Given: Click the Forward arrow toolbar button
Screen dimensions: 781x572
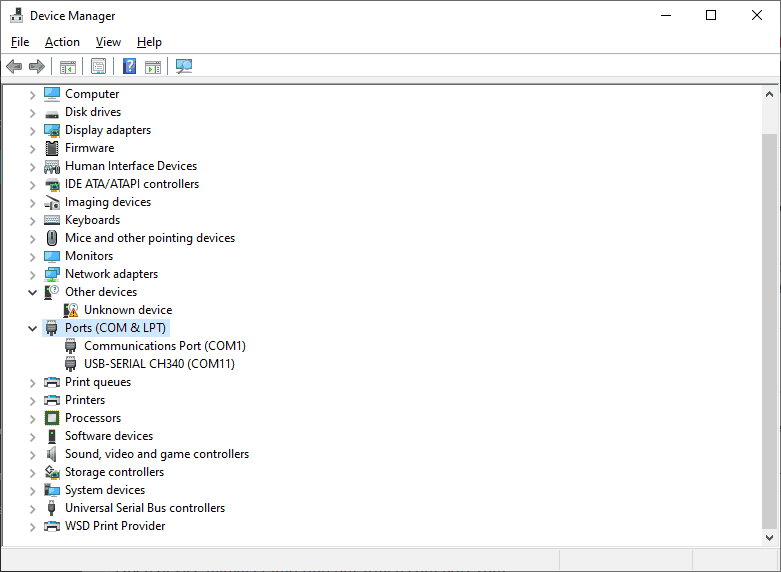Looking at the screenshot, I should point(37,67).
